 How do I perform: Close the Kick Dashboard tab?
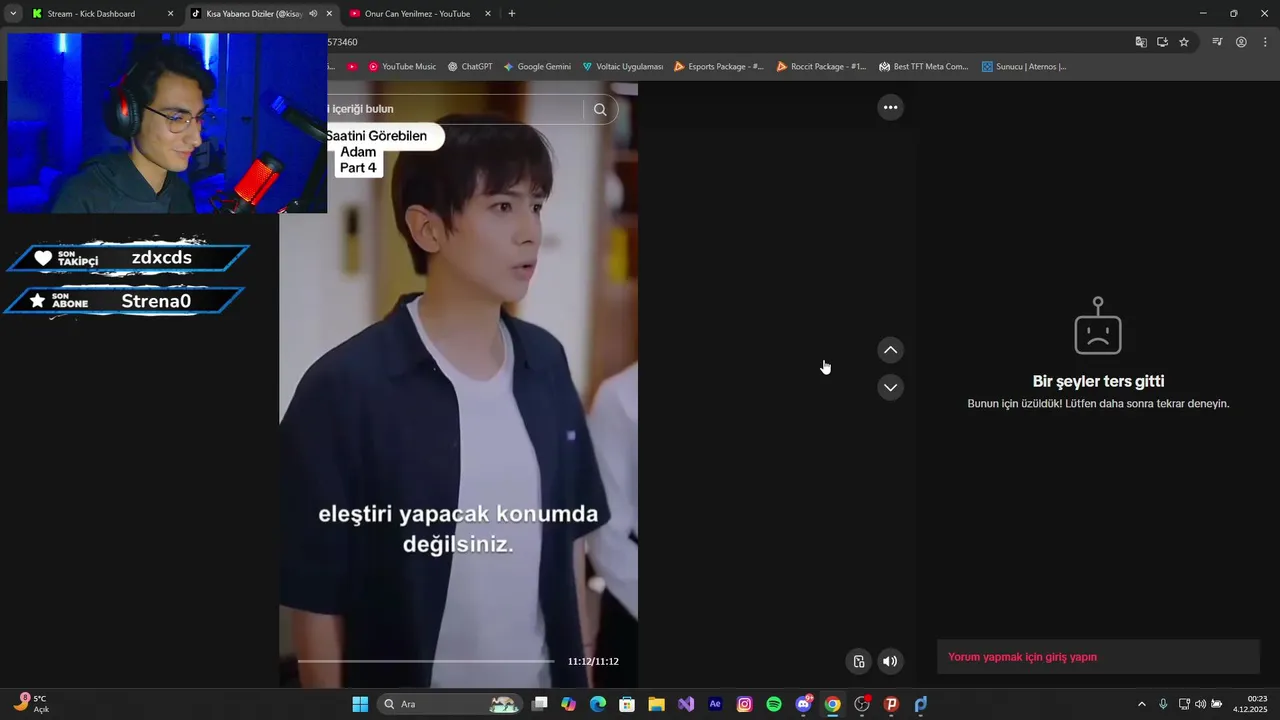pyautogui.click(x=170, y=14)
